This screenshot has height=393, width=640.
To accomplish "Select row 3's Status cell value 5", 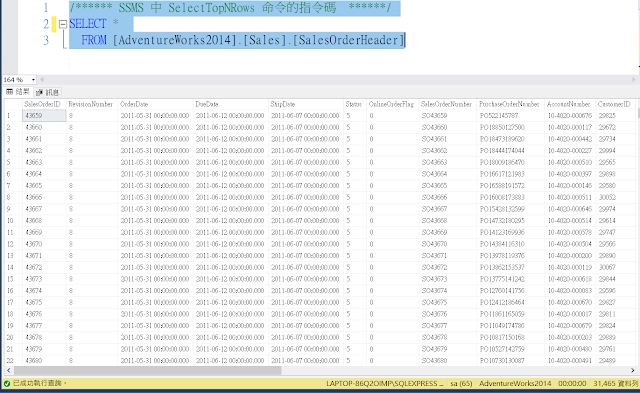I will pos(355,139).
